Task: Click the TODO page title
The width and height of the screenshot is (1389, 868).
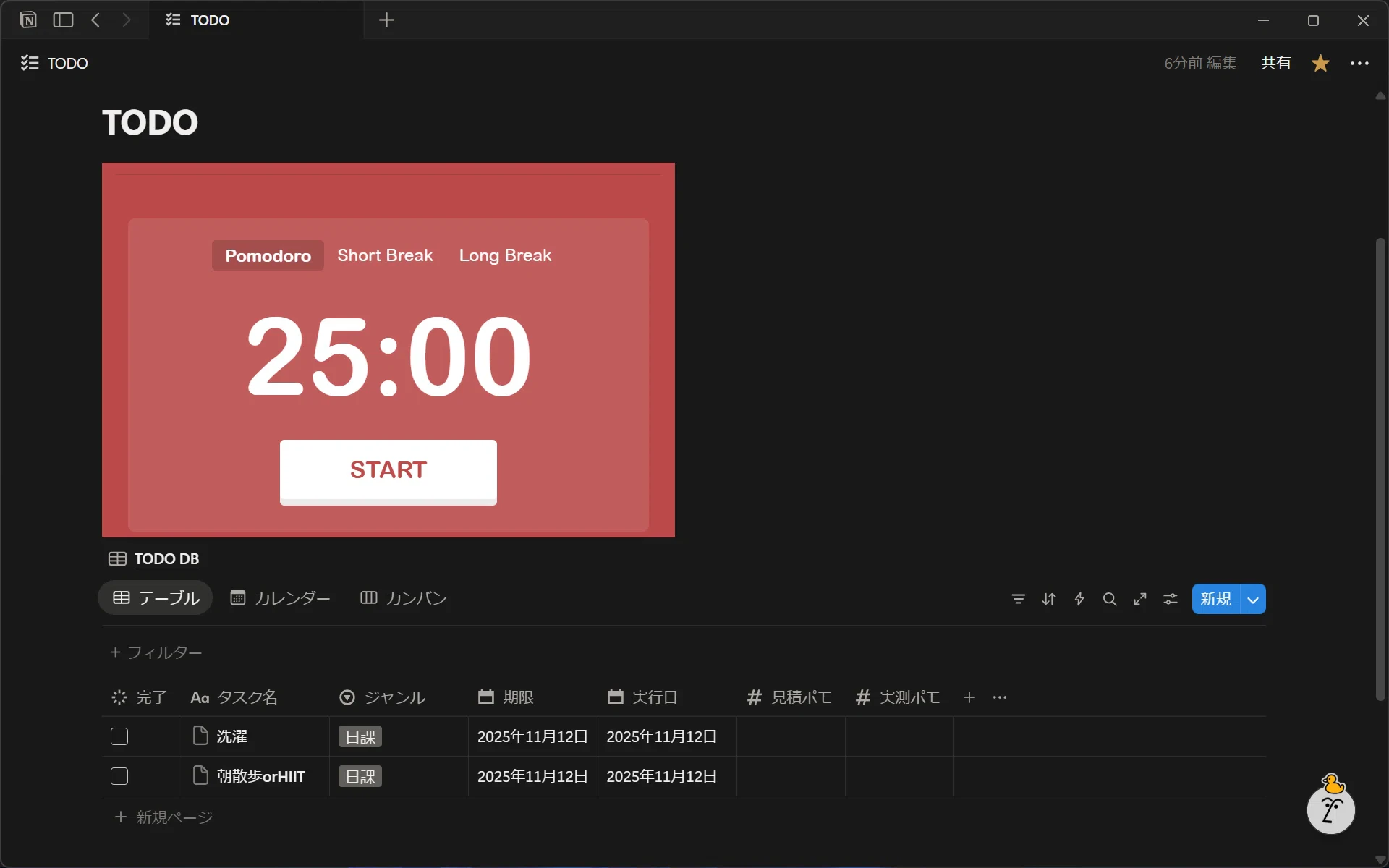Action: (x=150, y=122)
